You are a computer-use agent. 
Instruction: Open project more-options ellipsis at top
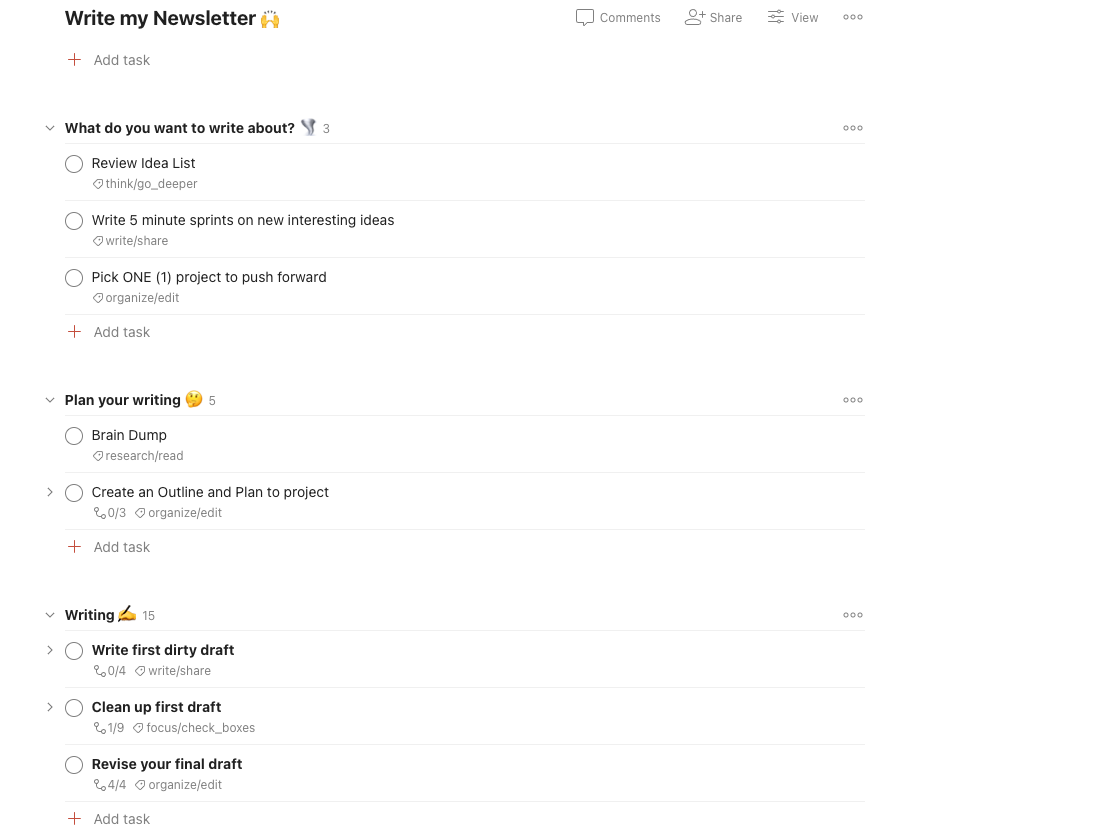click(853, 17)
